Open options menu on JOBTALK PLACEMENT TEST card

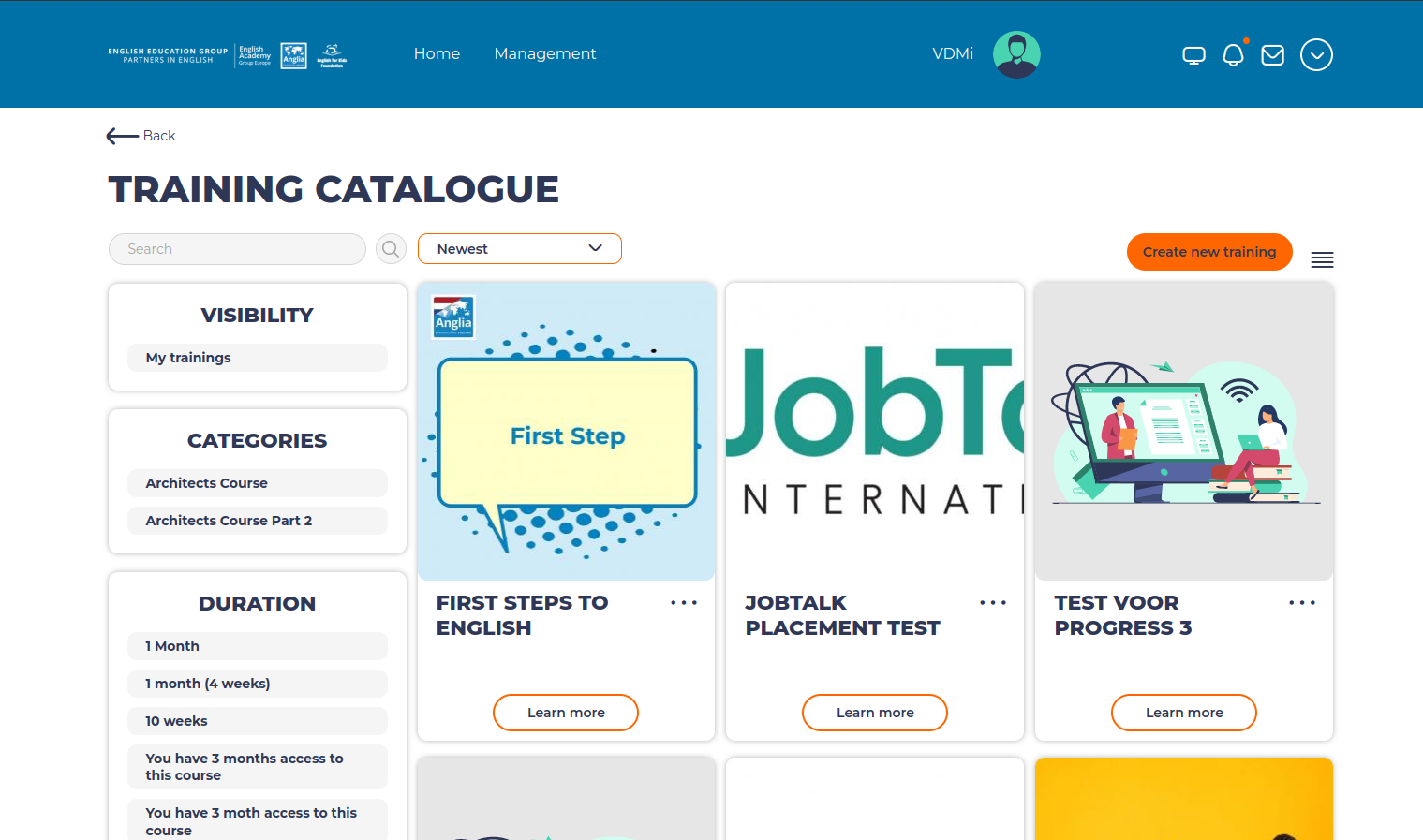[x=993, y=602]
